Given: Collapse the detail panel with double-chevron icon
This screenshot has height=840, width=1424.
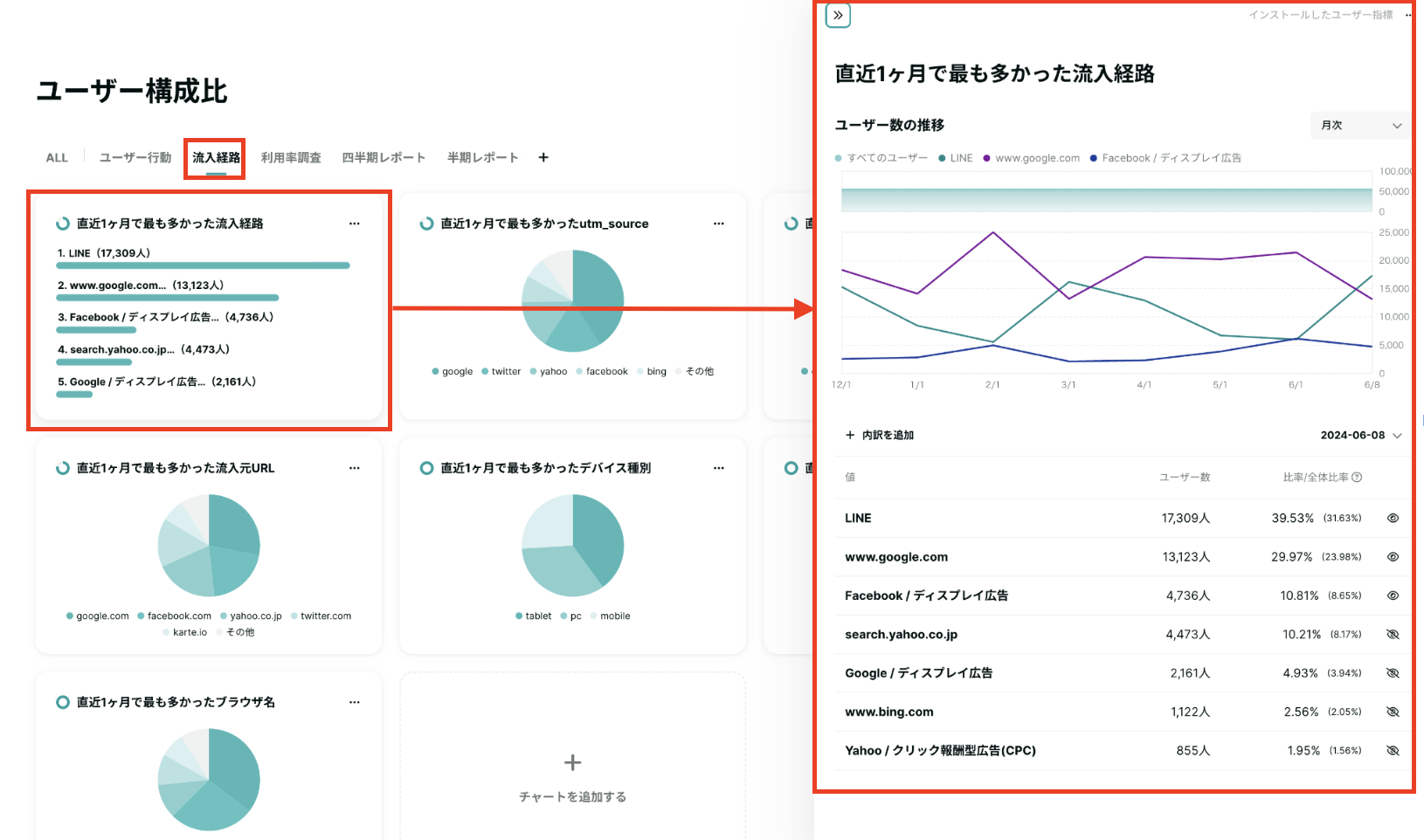Looking at the screenshot, I should 838,15.
